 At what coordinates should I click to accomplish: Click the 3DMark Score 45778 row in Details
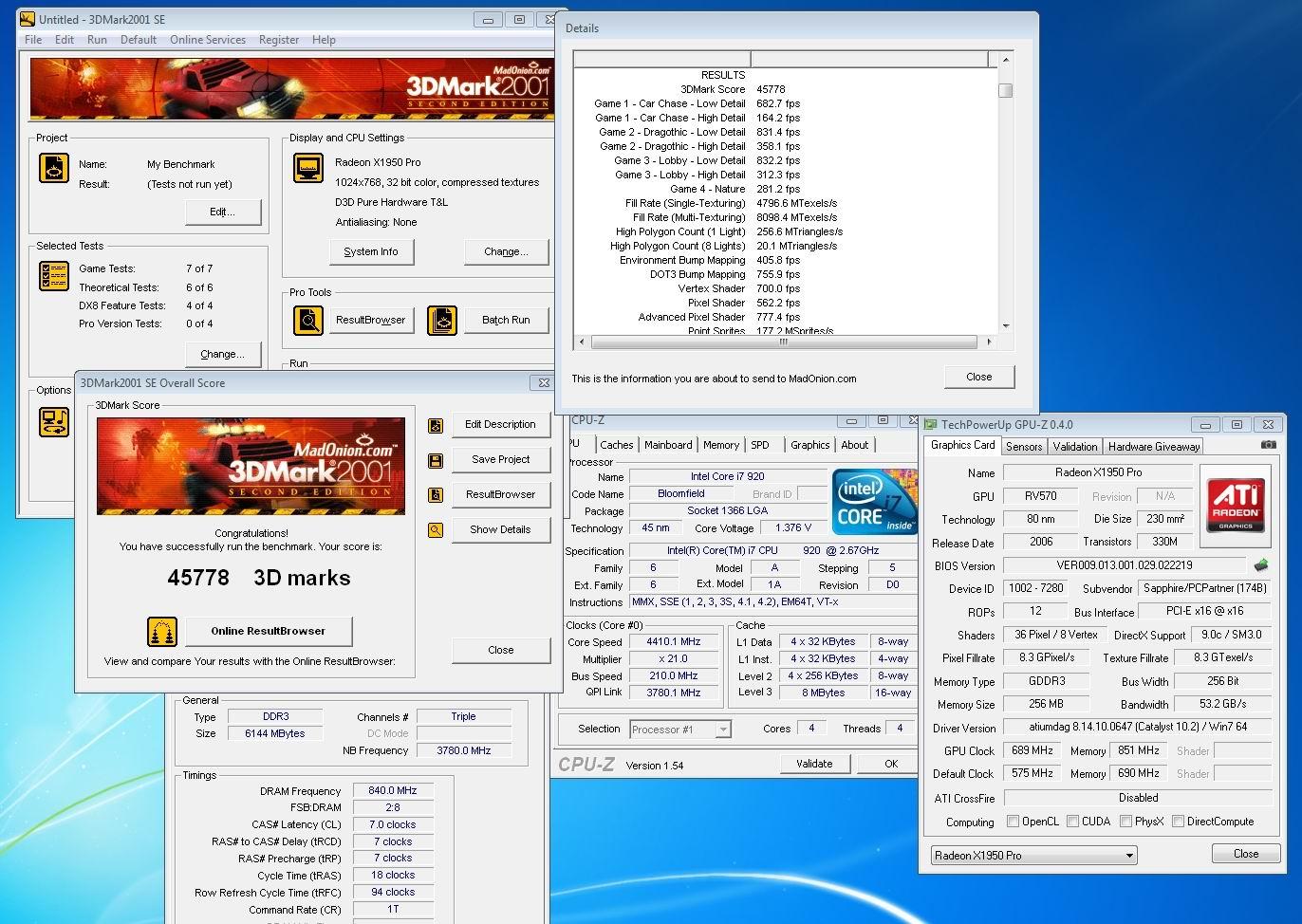click(786, 89)
